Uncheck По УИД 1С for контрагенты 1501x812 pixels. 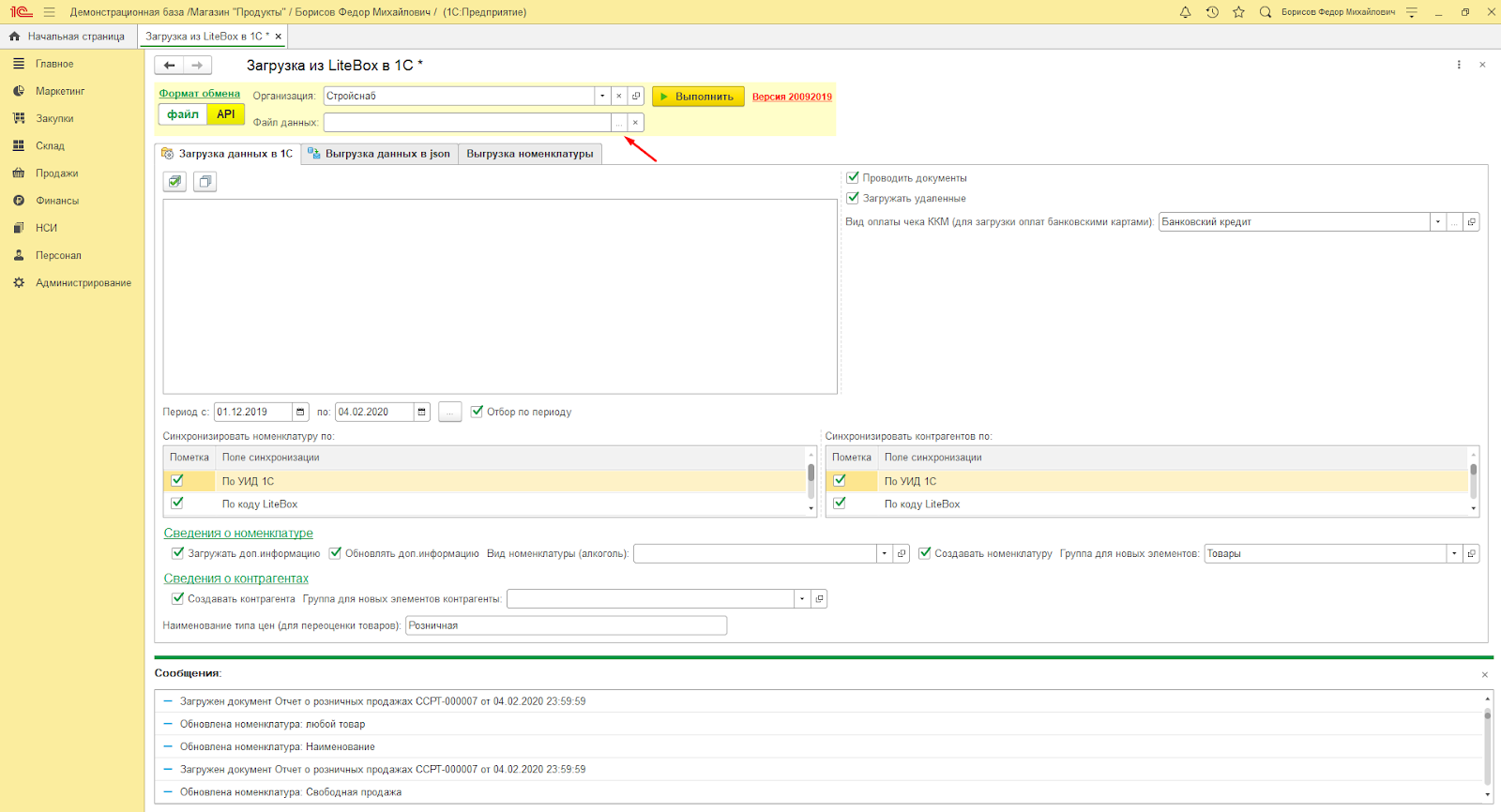[x=840, y=480]
